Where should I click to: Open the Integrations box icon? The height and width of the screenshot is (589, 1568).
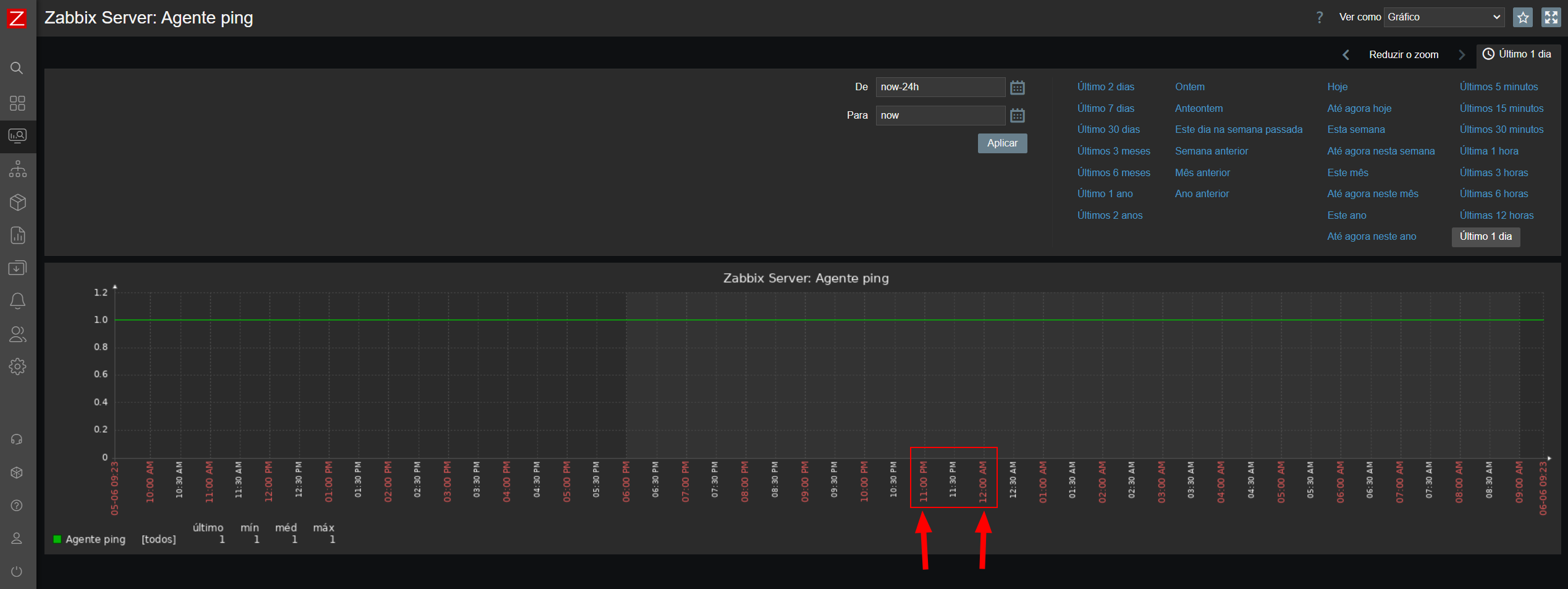click(x=17, y=473)
